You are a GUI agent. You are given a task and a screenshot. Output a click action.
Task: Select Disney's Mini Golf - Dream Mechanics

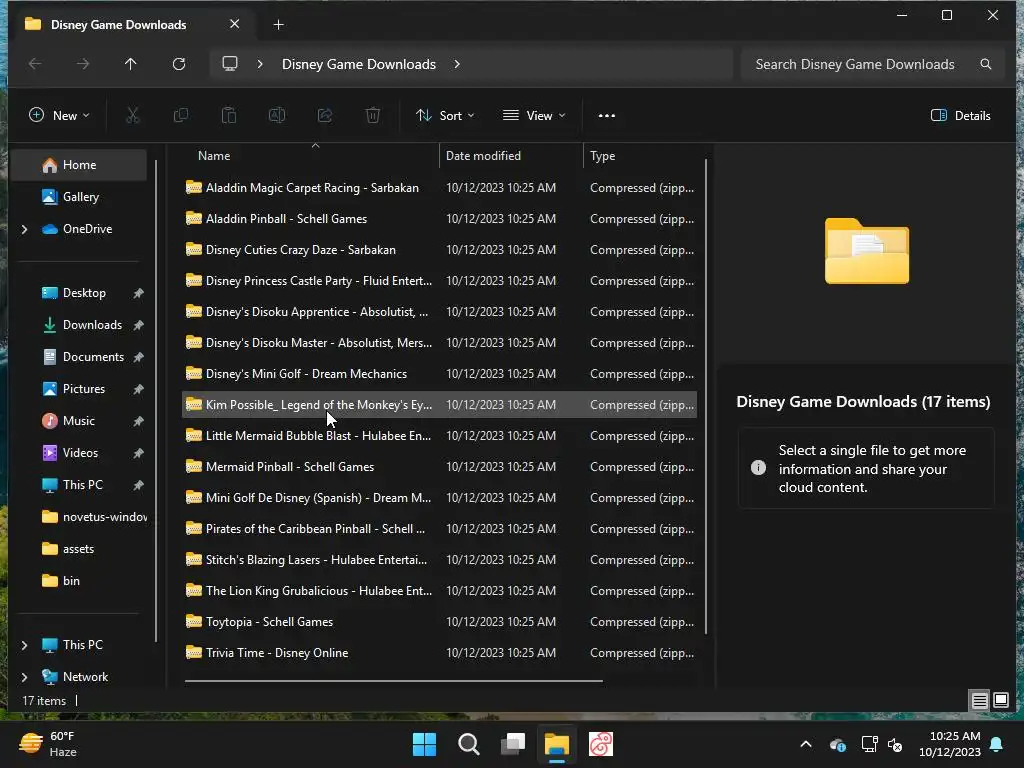(440, 374)
